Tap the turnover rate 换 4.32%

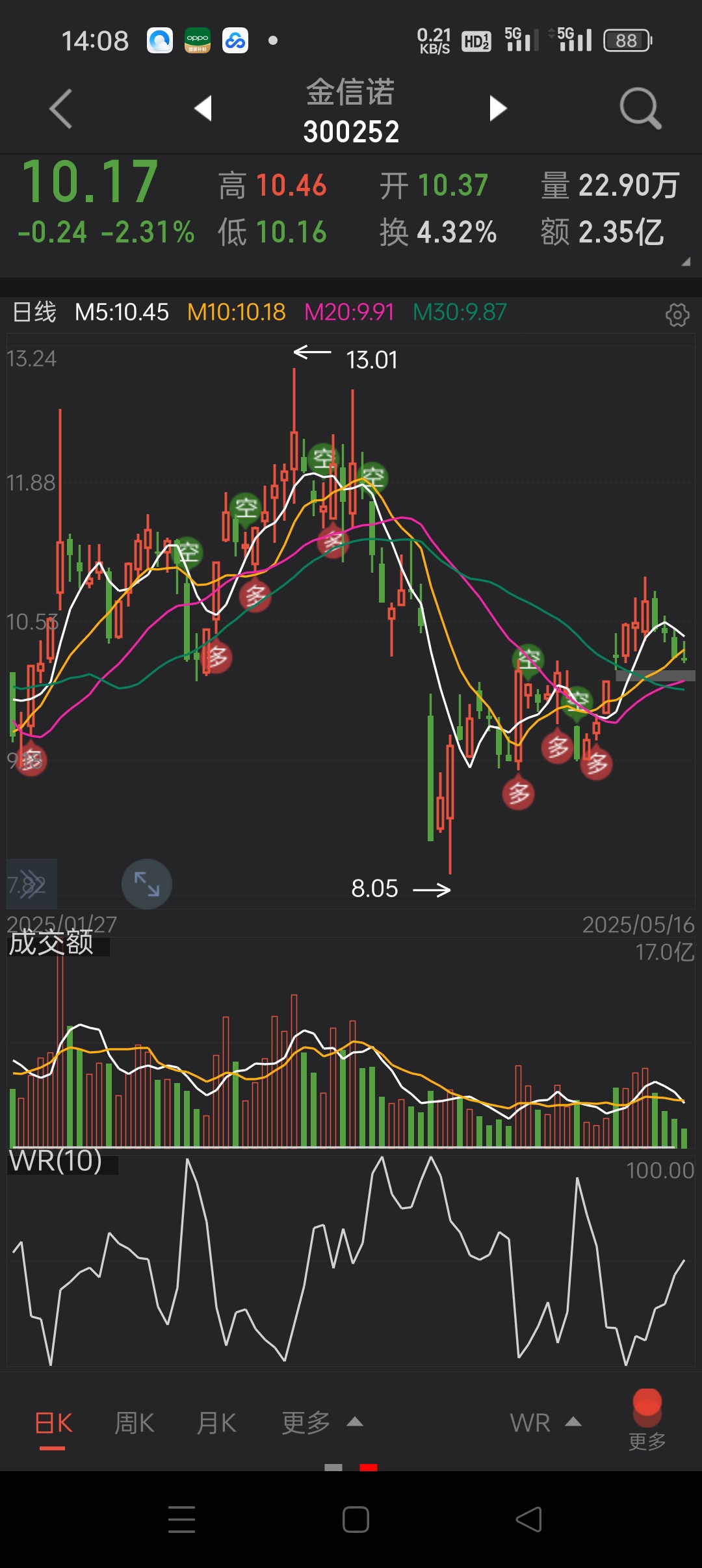438,232
